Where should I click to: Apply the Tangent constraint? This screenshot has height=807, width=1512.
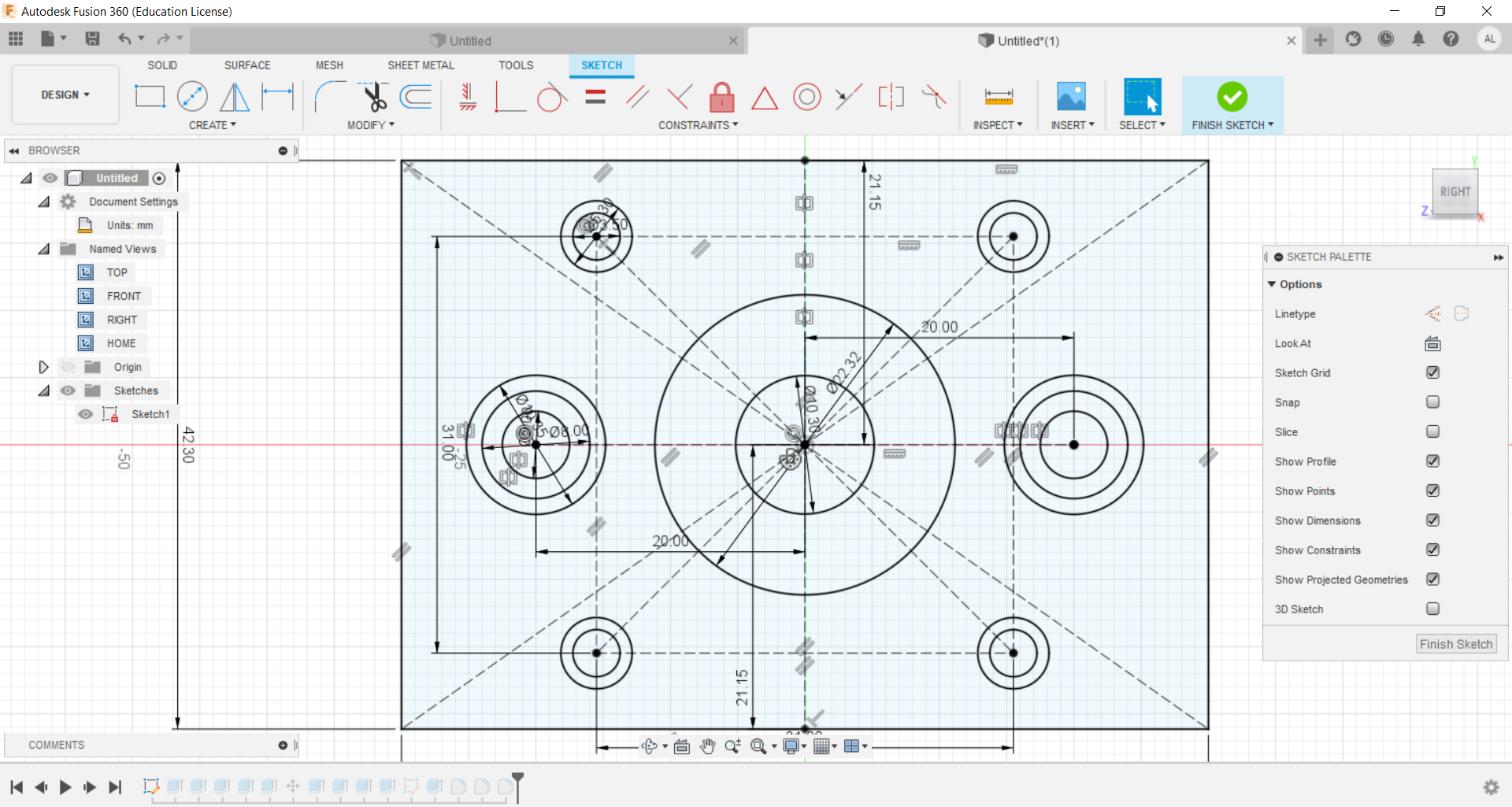[x=552, y=97]
